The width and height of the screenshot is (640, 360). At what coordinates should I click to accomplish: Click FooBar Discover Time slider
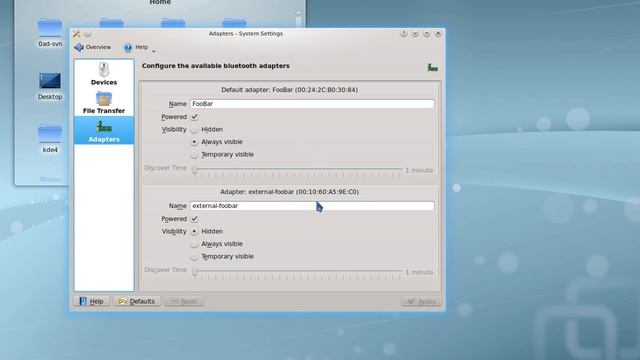298,169
